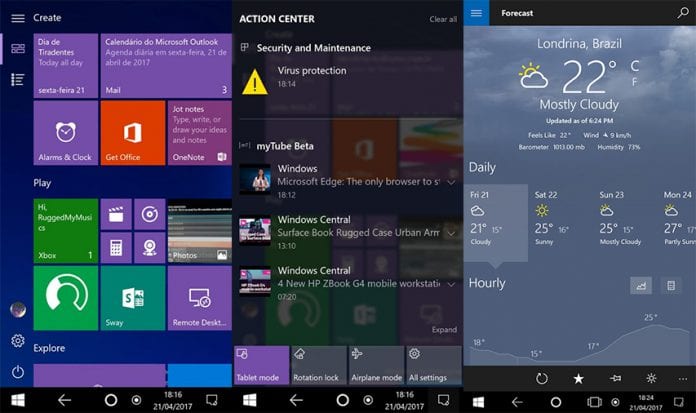This screenshot has height=413, width=696.
Task: Toggle Rotation lock quick action
Action: click(x=319, y=365)
